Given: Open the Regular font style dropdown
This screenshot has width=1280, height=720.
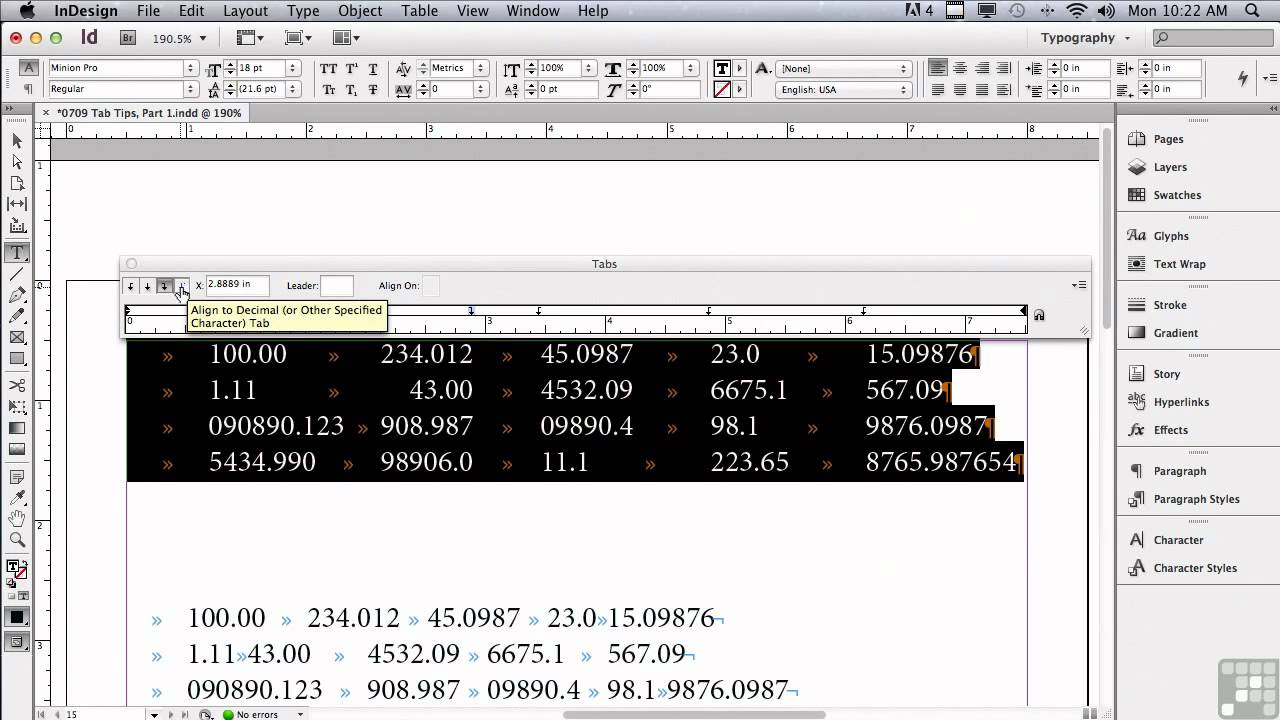Looking at the screenshot, I should tap(190, 89).
